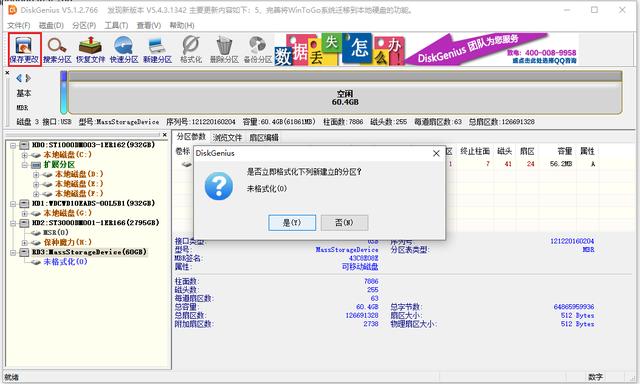Click the 可移动磁盘 attribute value
Image resolution: width=640 pixels, height=384 pixels.
(x=360, y=267)
